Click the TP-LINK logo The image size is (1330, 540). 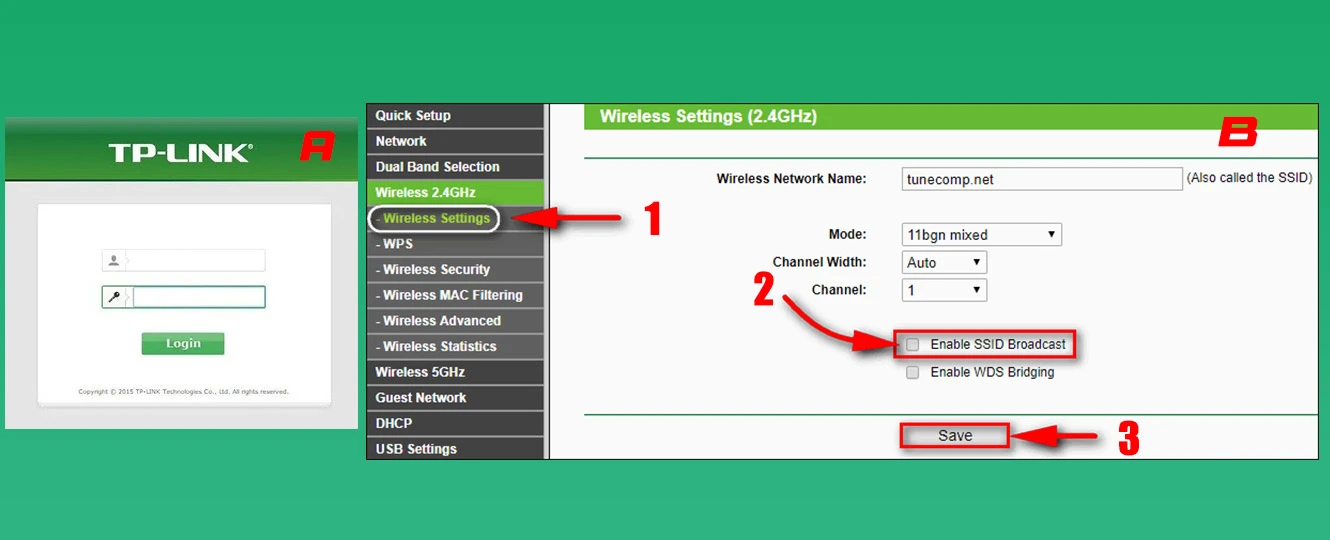(x=180, y=152)
